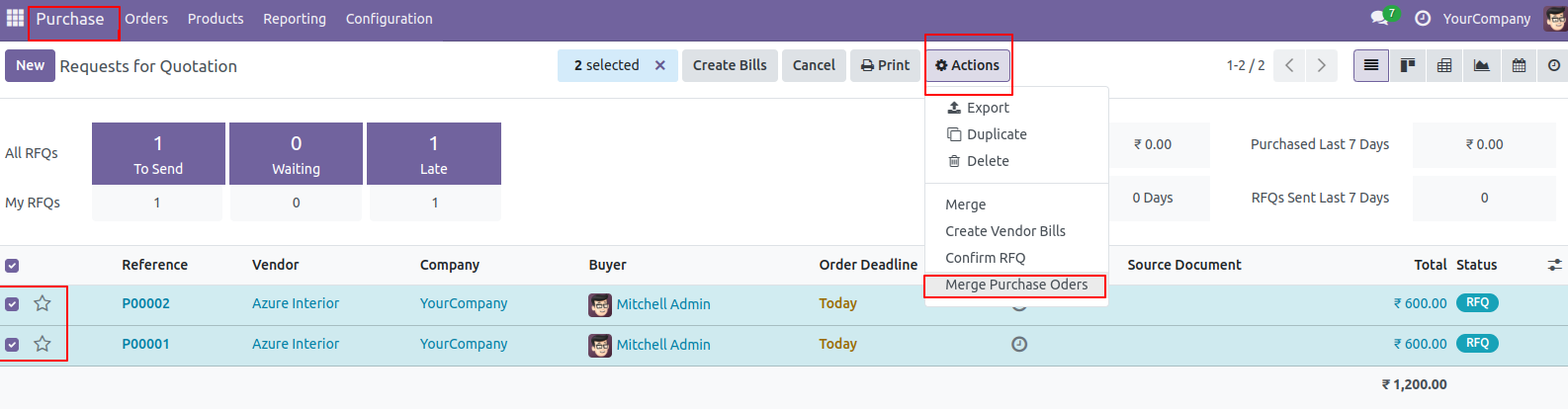1568x409 pixels.
Task: Switch to pivot table view
Action: 1444,65
